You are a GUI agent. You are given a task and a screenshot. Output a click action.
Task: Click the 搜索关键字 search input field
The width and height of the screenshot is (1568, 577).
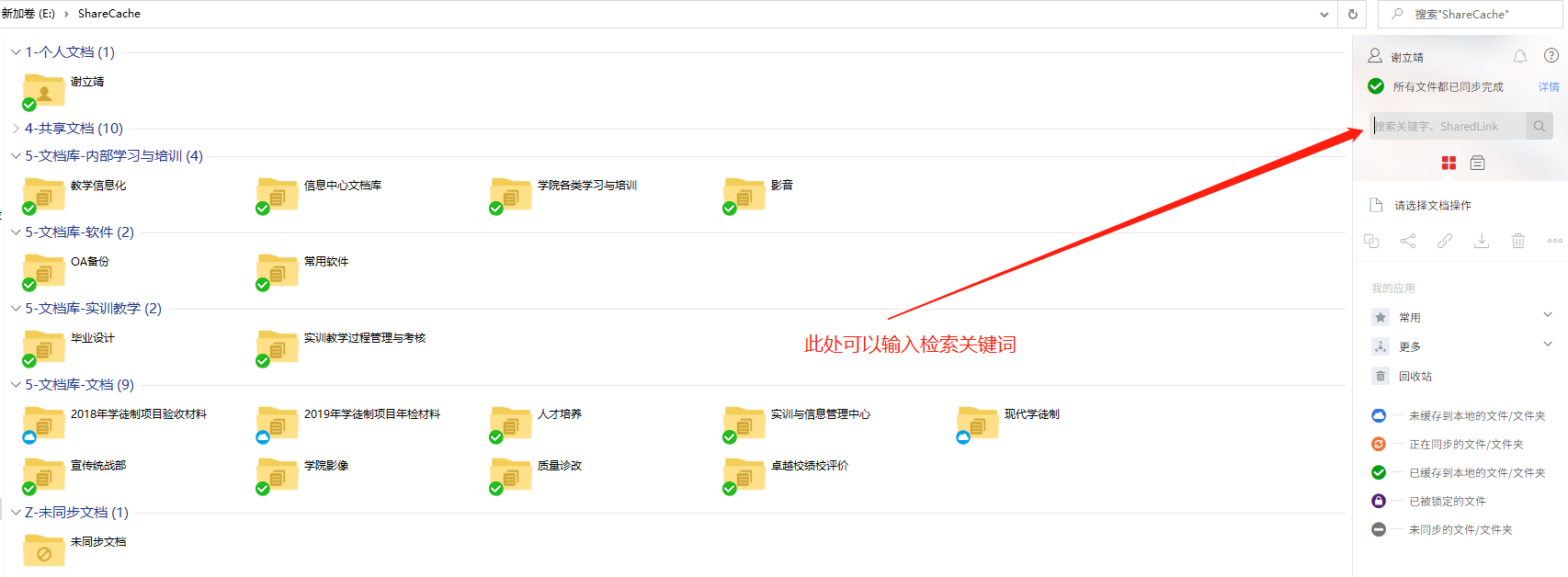point(1449,127)
